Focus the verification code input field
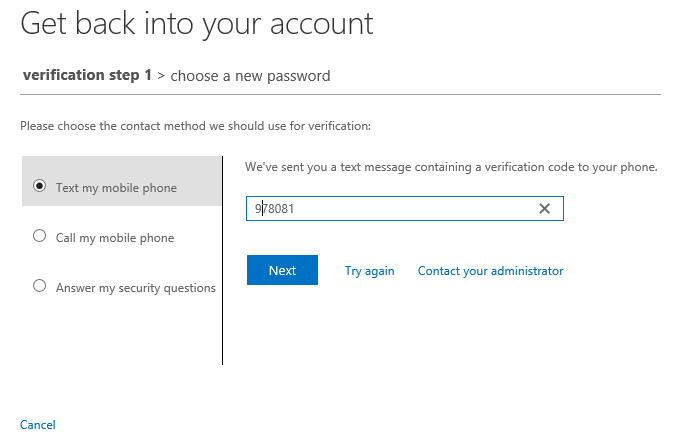Screen dimensions: 693x435 [x=404, y=208]
